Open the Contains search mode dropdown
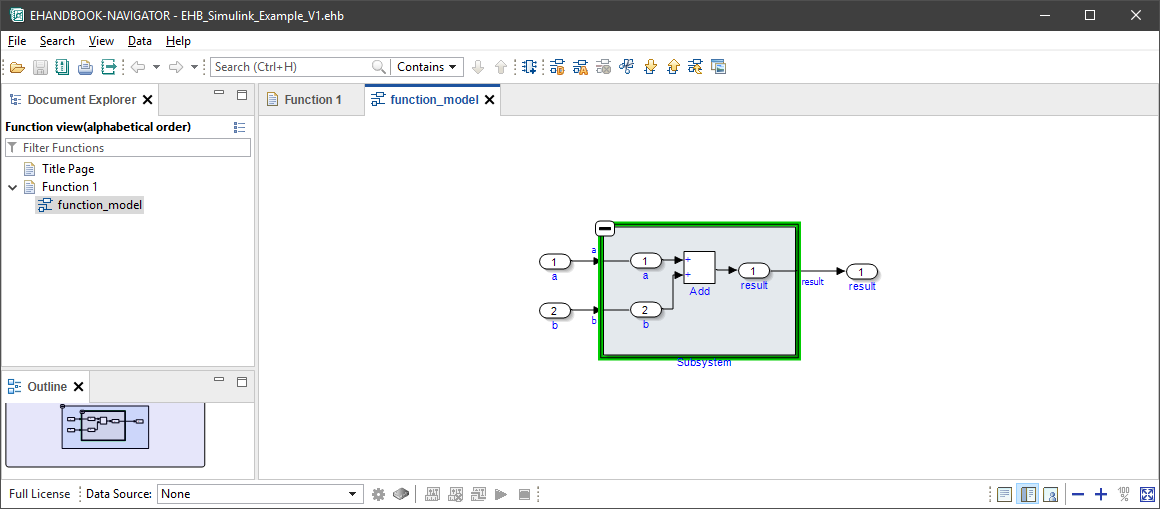The image size is (1160, 509). coord(427,67)
